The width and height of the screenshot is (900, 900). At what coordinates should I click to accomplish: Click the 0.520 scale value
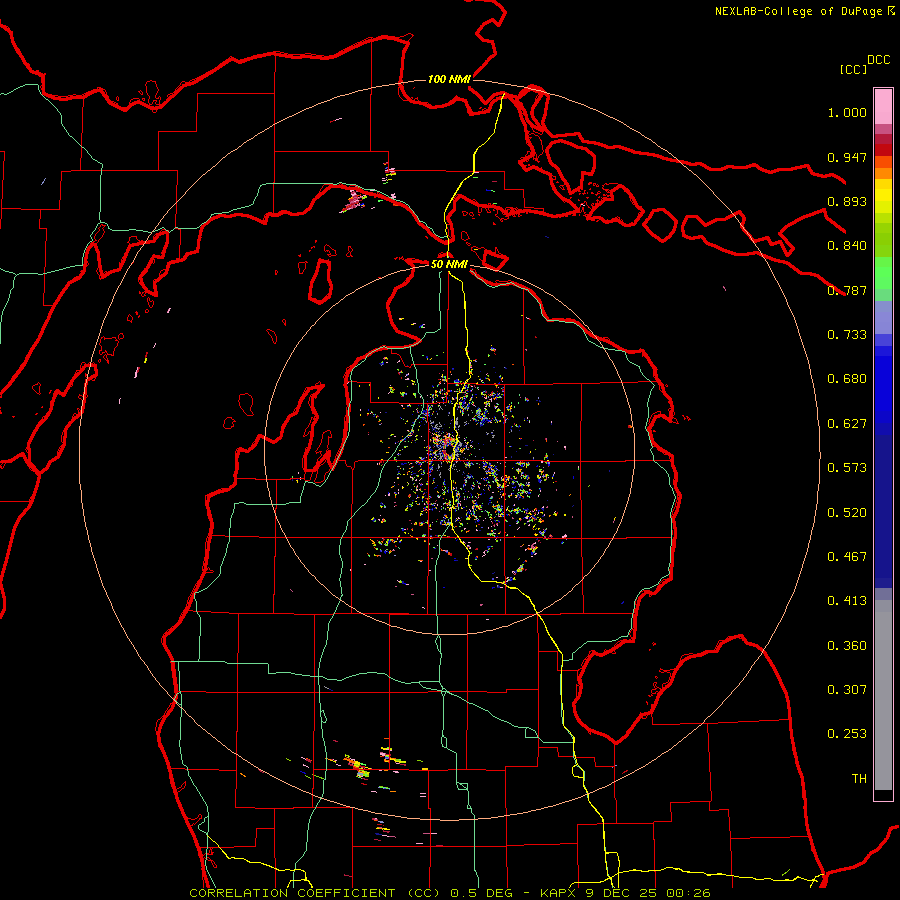point(847,513)
